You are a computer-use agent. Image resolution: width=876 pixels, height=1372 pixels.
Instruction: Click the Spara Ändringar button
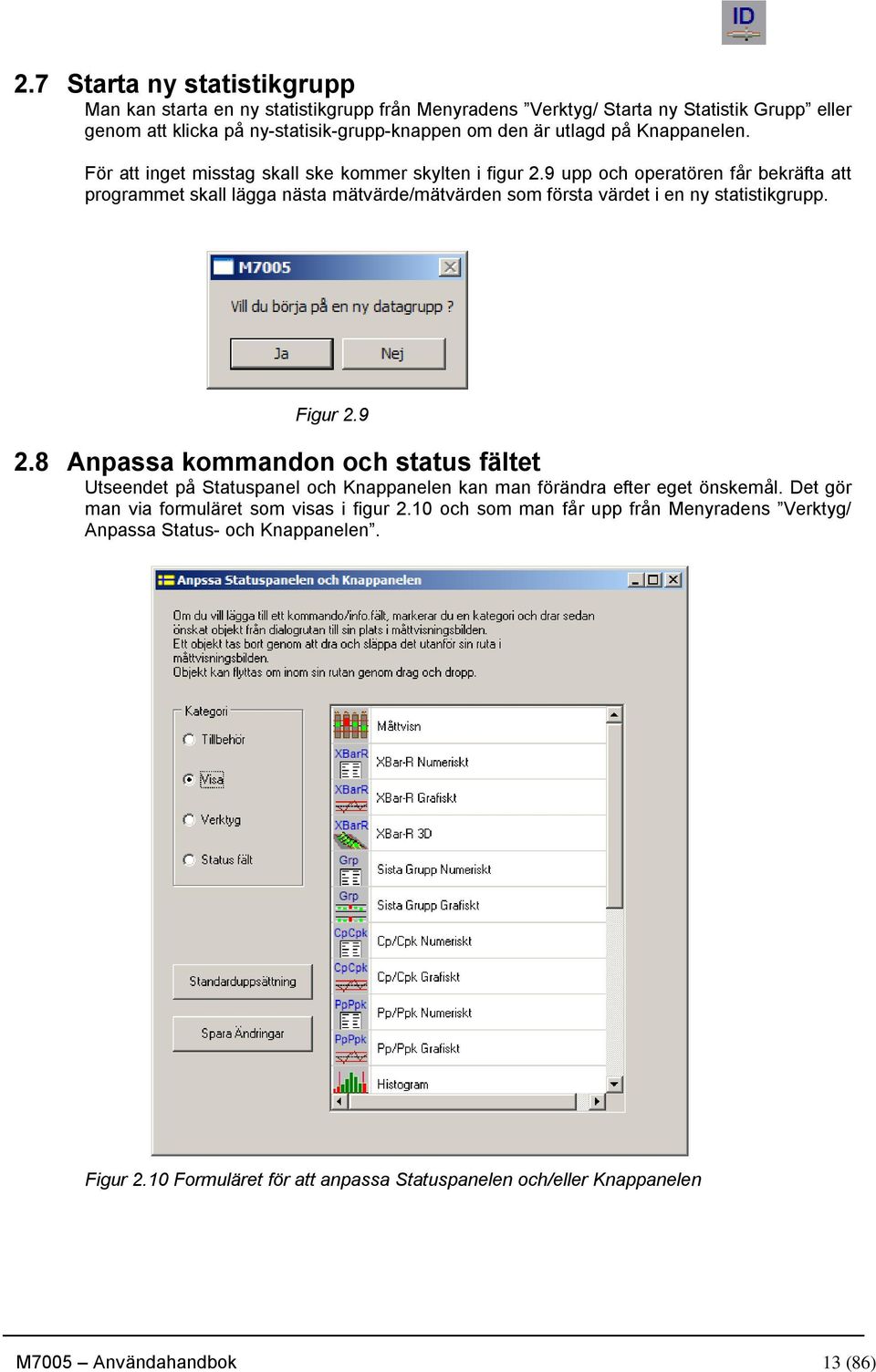point(243,1034)
